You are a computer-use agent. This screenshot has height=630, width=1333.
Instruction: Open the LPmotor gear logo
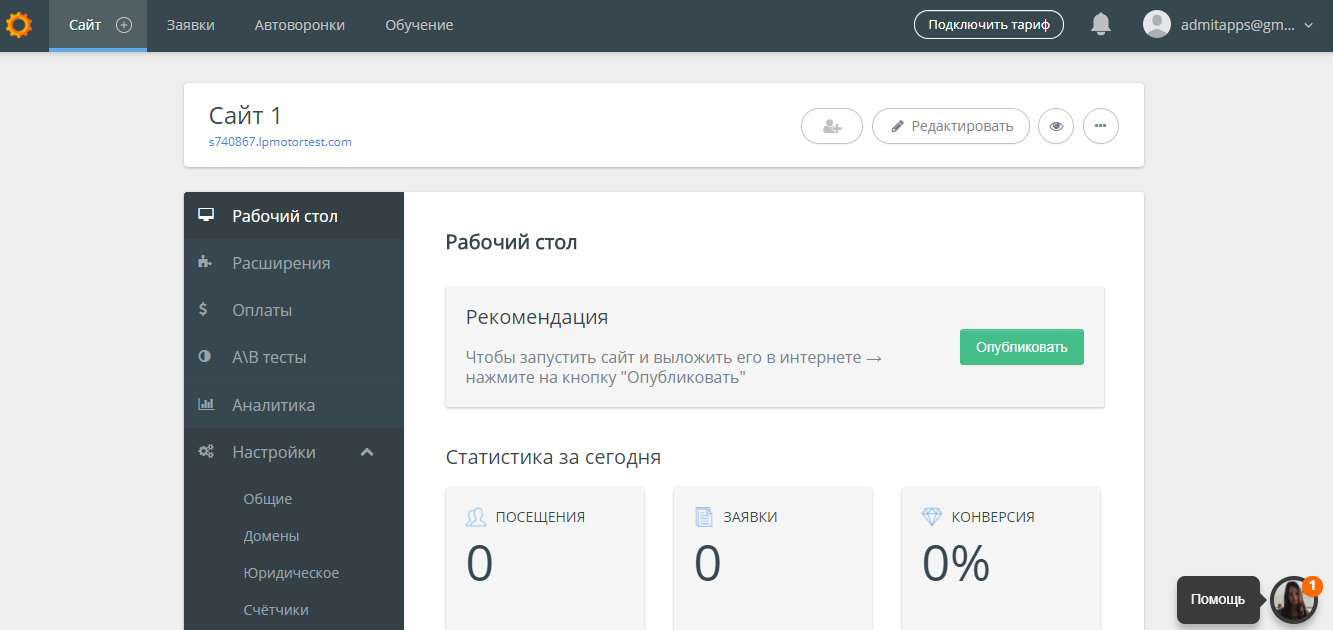18,25
